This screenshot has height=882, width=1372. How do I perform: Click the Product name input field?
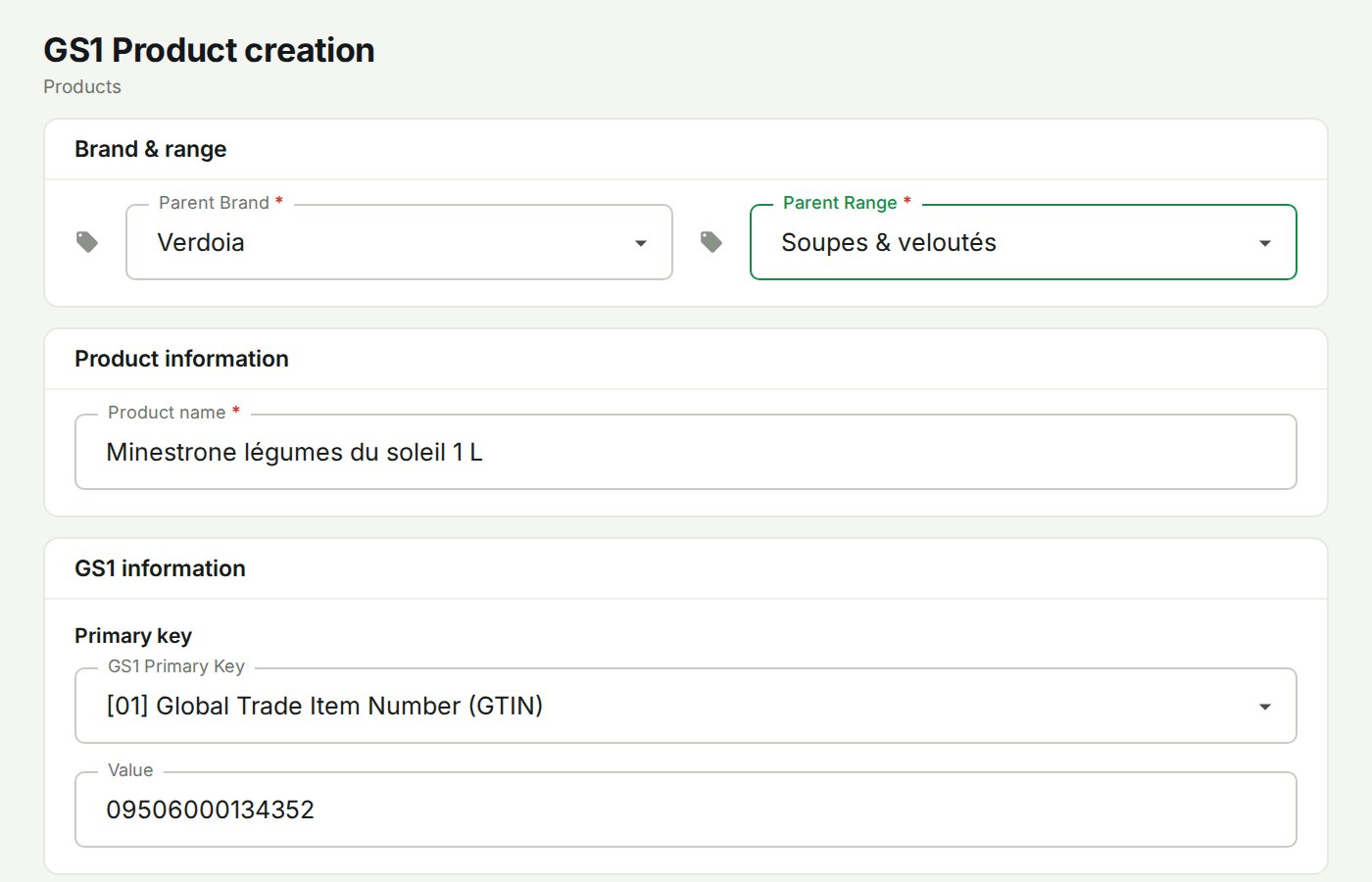(x=686, y=452)
